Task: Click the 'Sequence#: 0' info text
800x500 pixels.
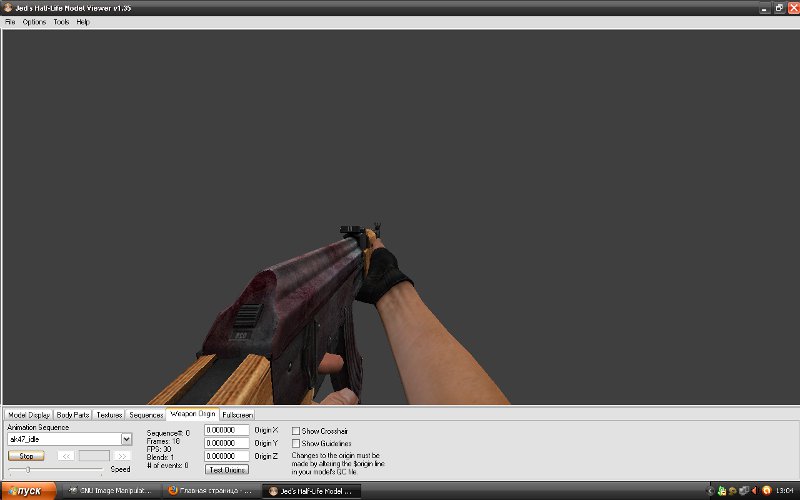Action: (x=168, y=433)
